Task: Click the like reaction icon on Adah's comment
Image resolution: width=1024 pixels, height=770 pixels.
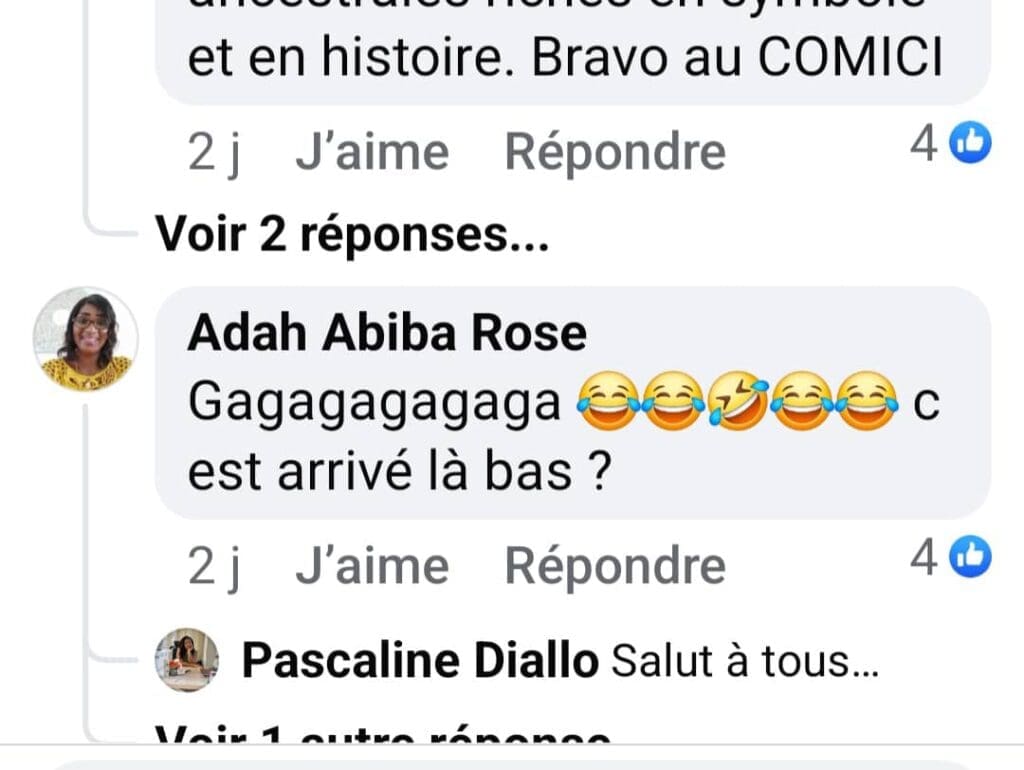Action: click(x=970, y=557)
